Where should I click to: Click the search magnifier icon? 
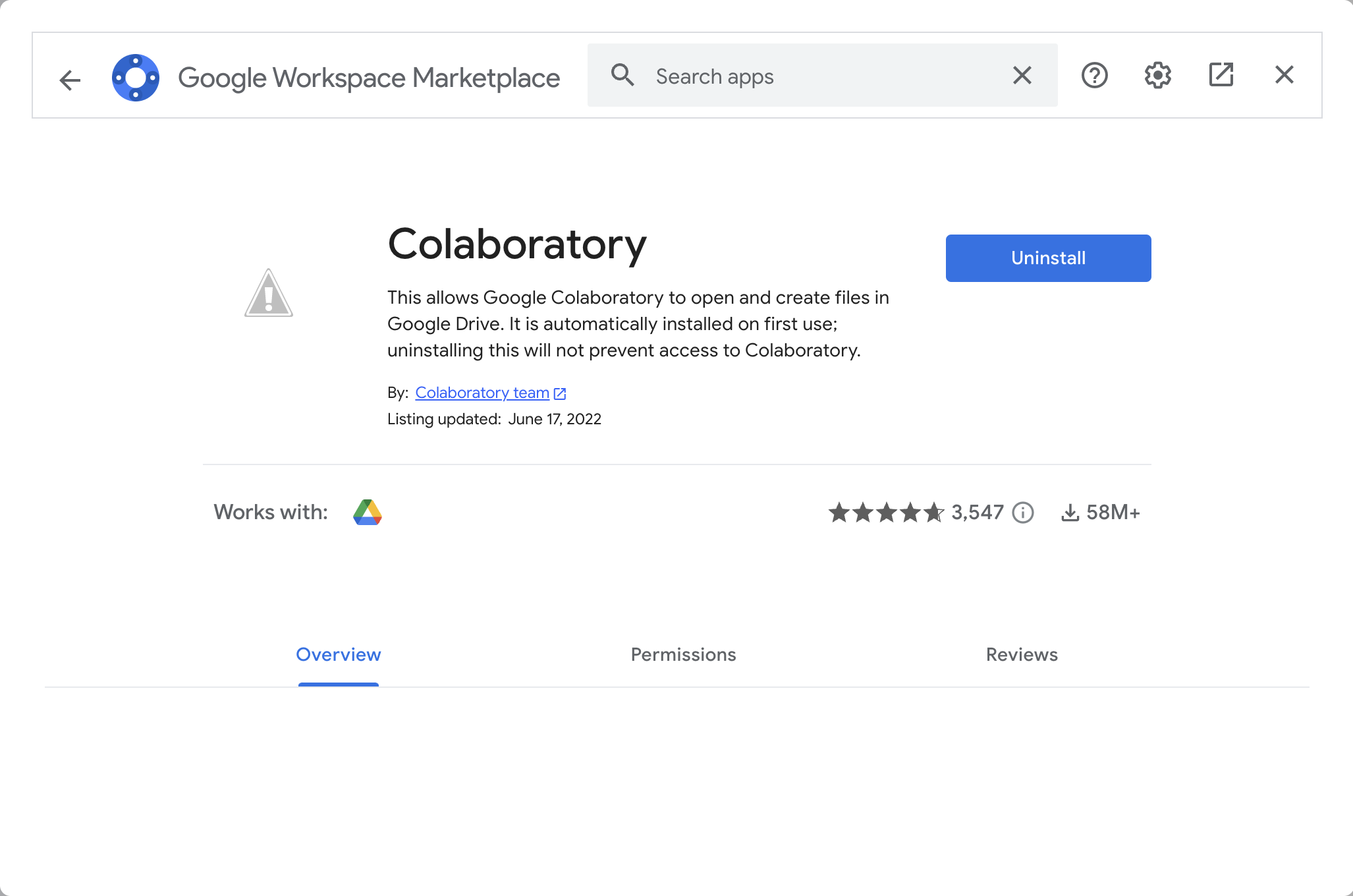(622, 76)
